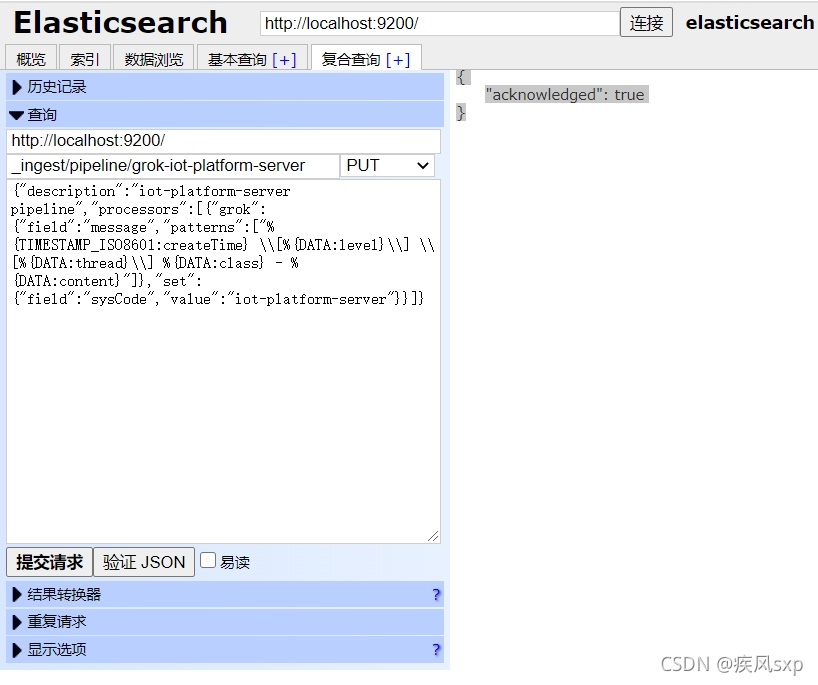Collapse the 查询 section
Viewport: 818px width, 685px height.
[x=225, y=114]
